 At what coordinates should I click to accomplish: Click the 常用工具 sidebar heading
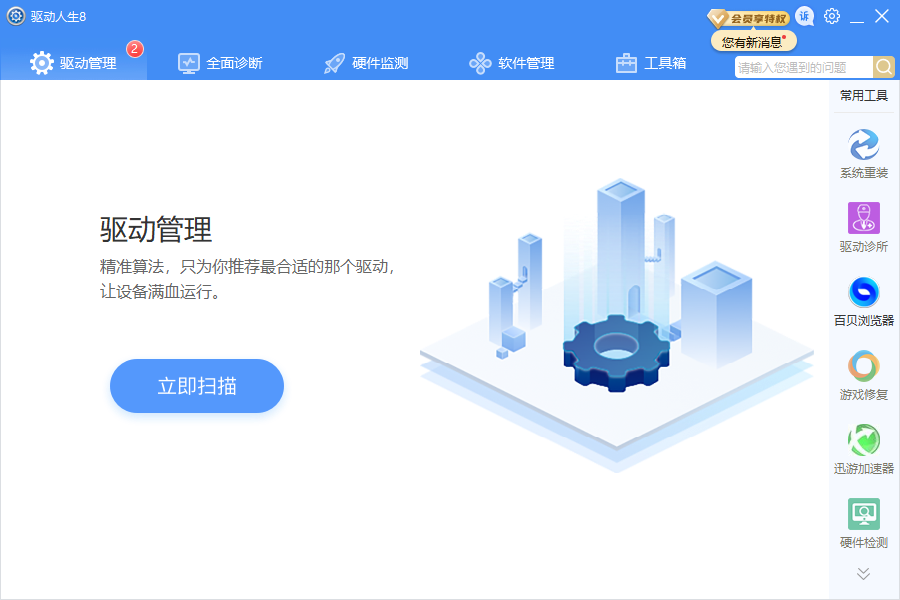coord(864,95)
